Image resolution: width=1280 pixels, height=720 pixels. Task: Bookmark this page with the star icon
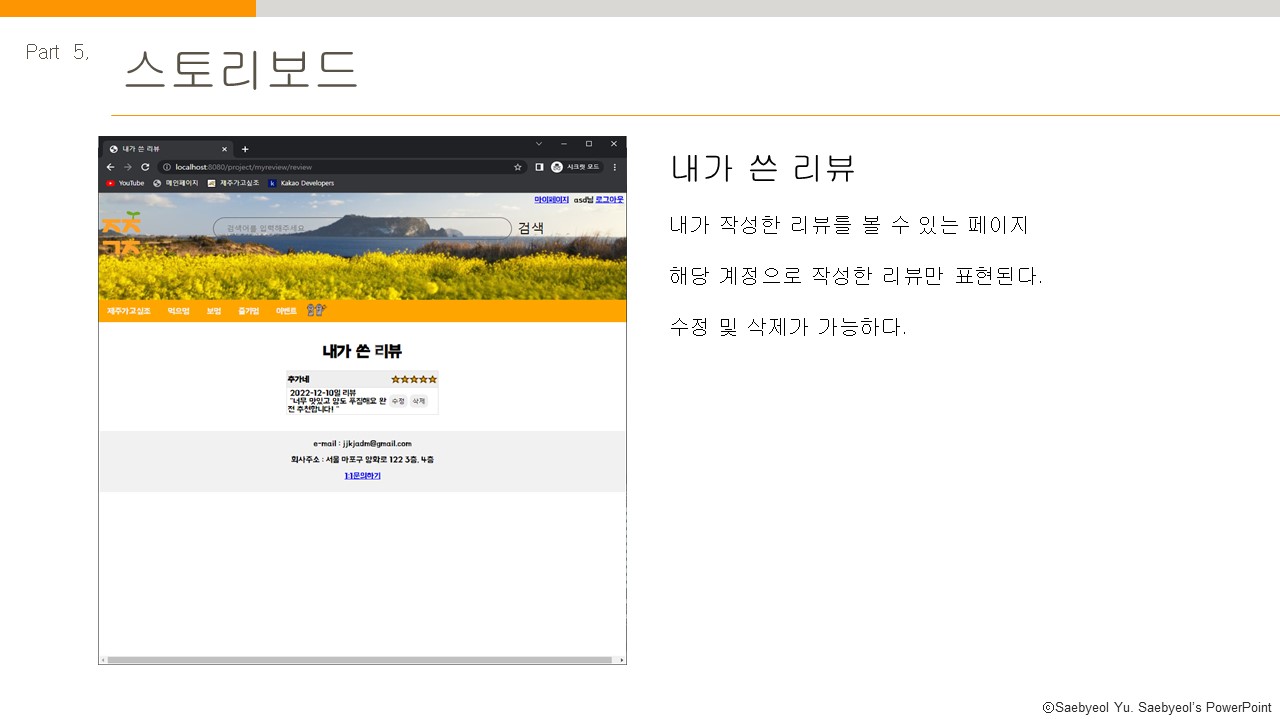[518, 167]
